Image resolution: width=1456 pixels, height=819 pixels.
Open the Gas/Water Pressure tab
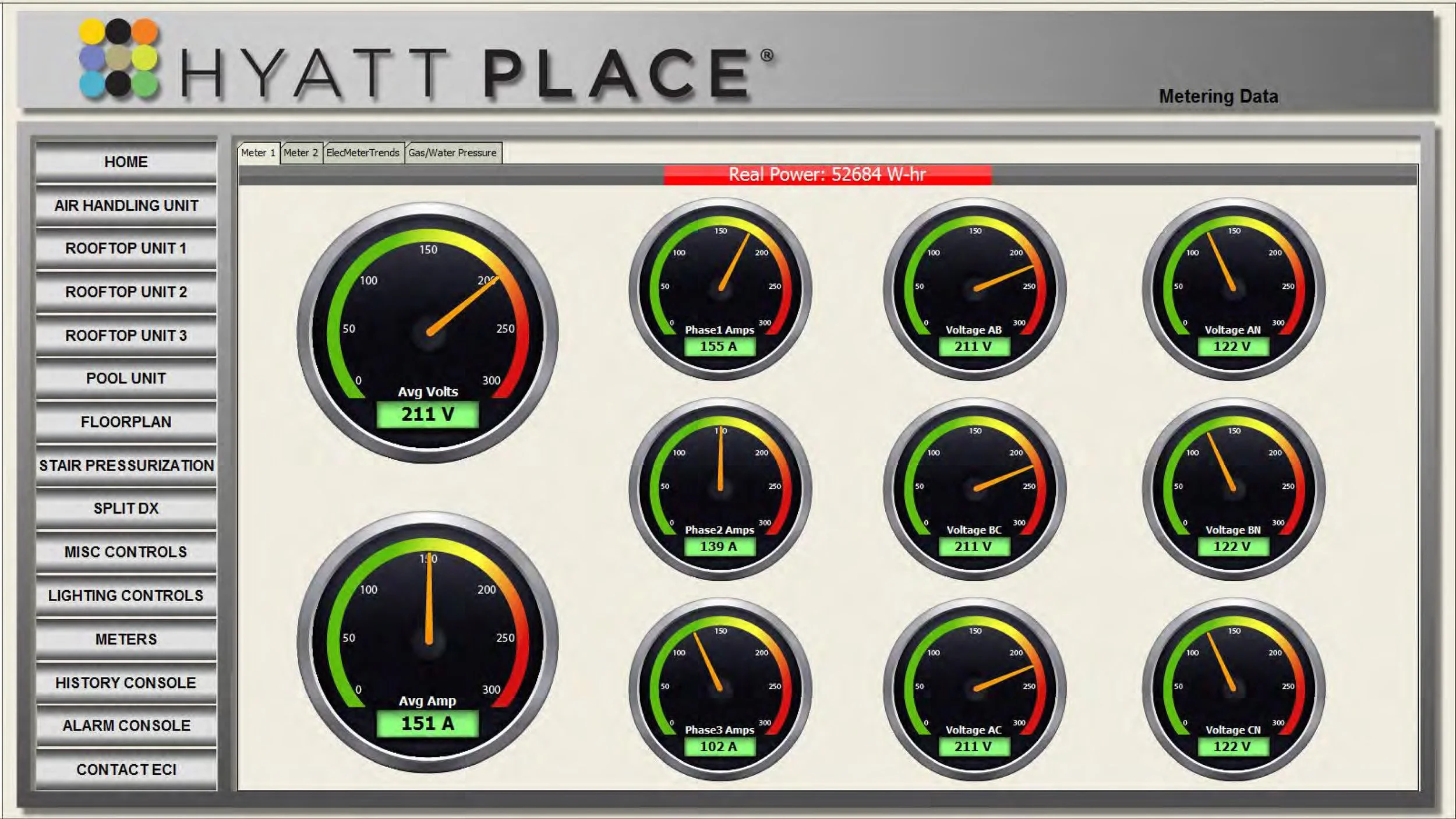click(452, 152)
